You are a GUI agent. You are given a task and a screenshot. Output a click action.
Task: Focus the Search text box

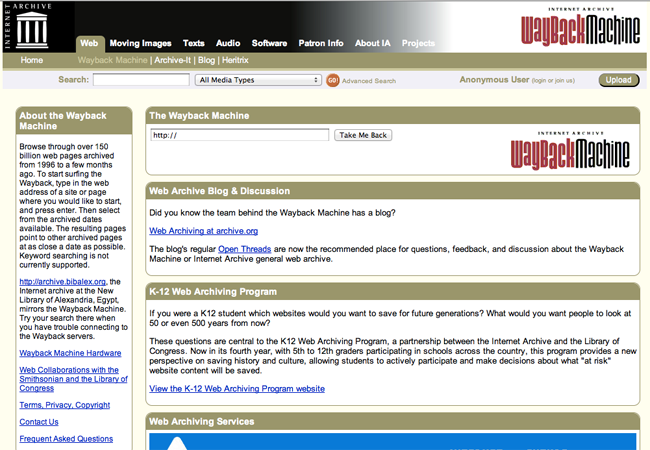[x=141, y=80]
